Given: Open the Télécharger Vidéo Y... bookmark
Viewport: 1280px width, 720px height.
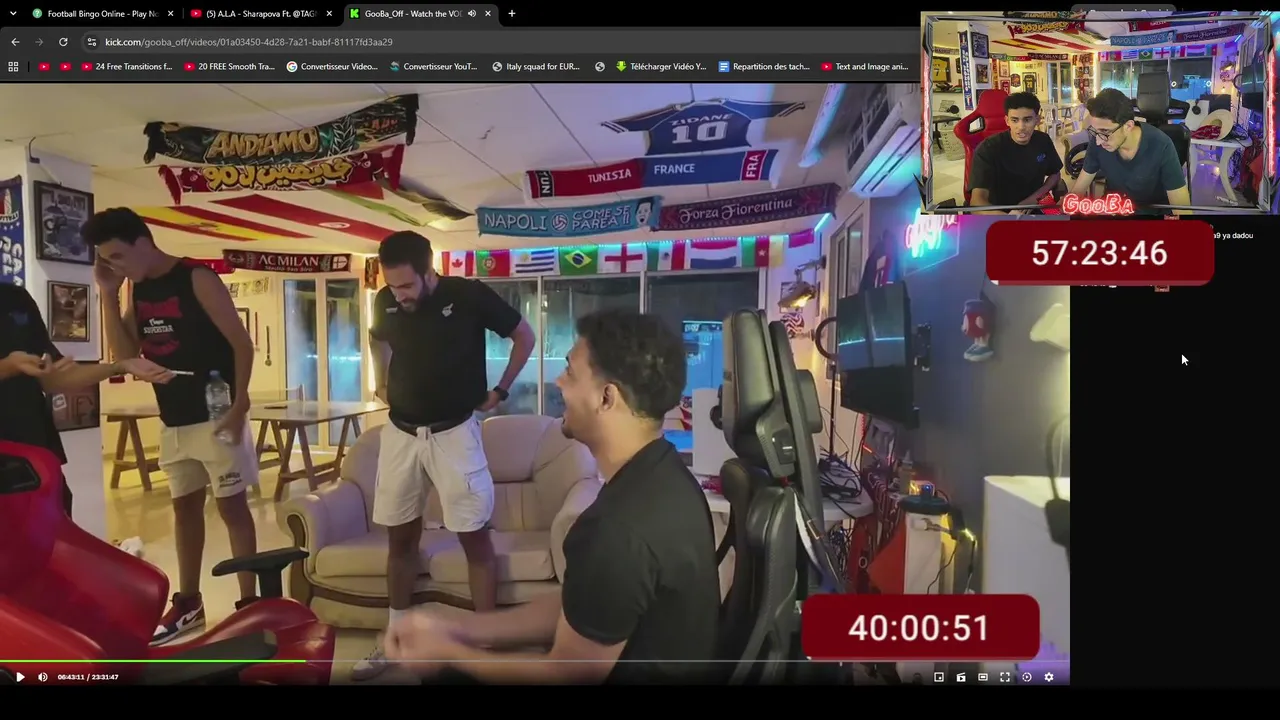Looking at the screenshot, I should (x=661, y=67).
